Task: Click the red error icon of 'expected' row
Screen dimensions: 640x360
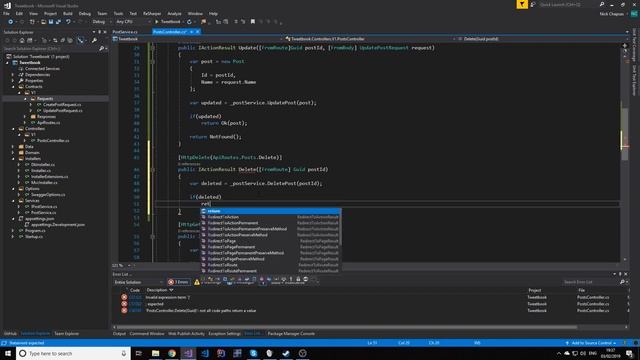Action: tap(124, 304)
